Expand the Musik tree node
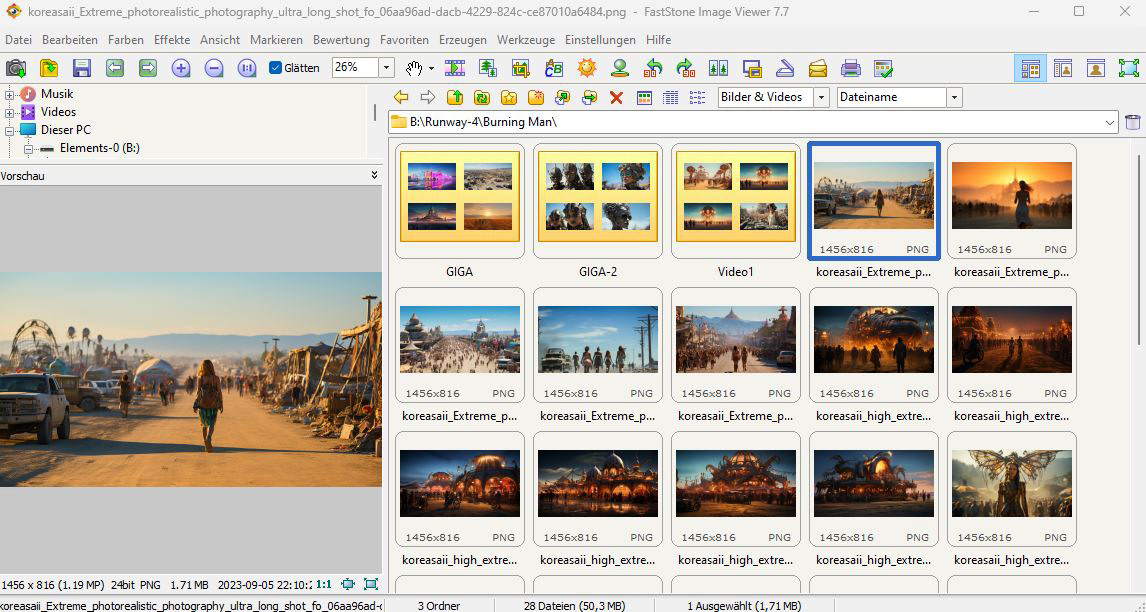The width and height of the screenshot is (1146, 612). [10, 94]
